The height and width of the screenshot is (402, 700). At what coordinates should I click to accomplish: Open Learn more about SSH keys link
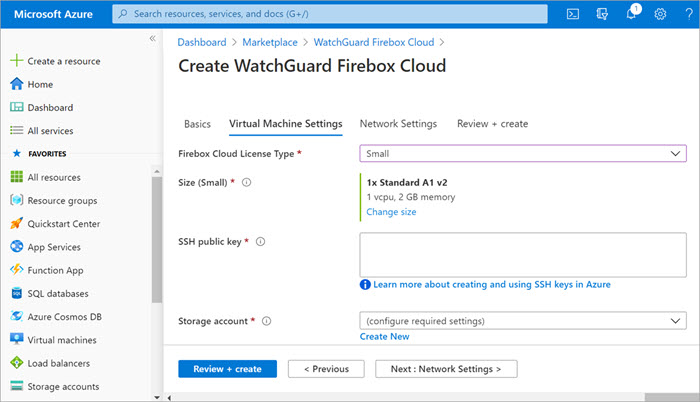492,285
